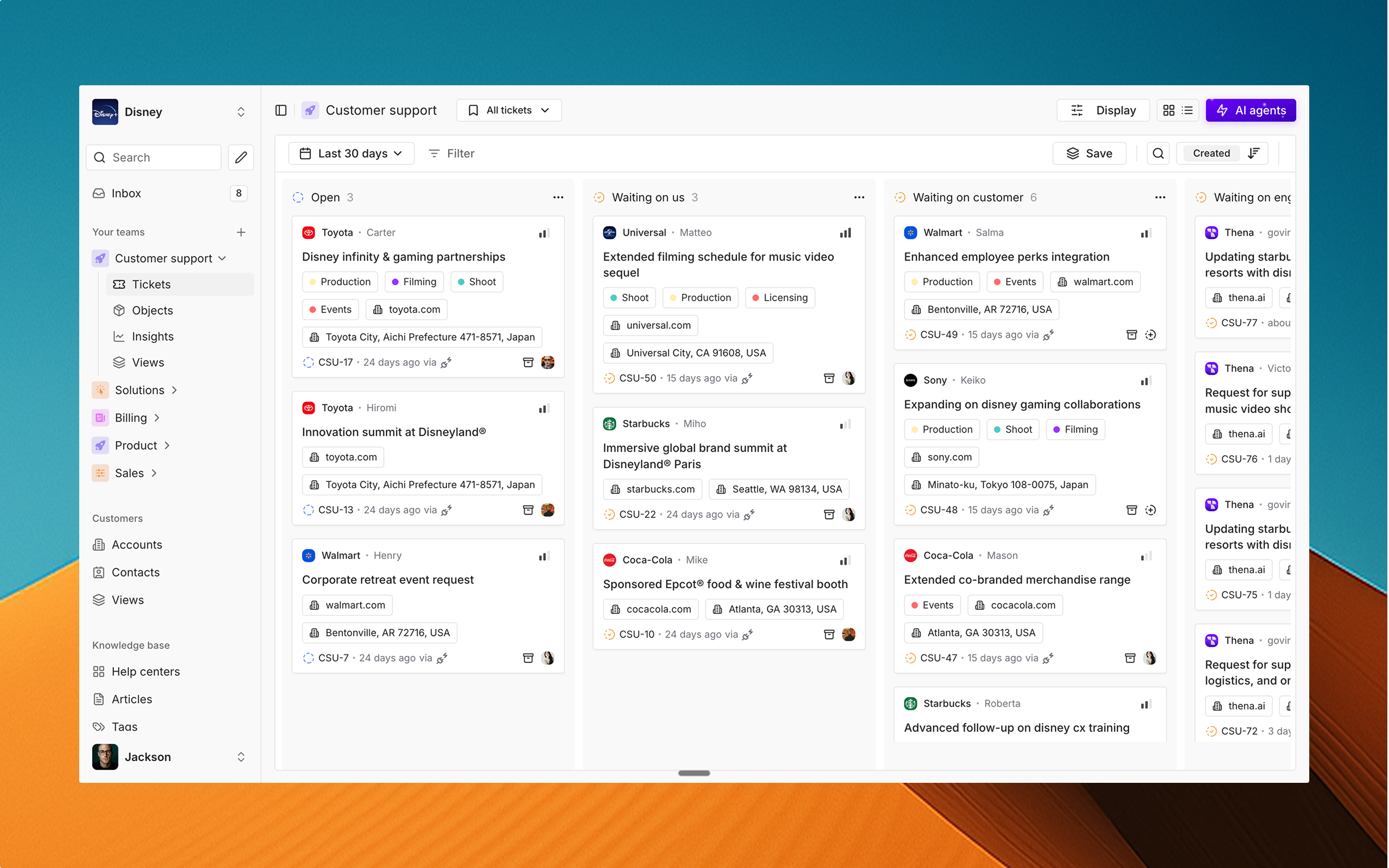
Task: Switch to the Tickets section in sidebar
Action: [x=151, y=284]
